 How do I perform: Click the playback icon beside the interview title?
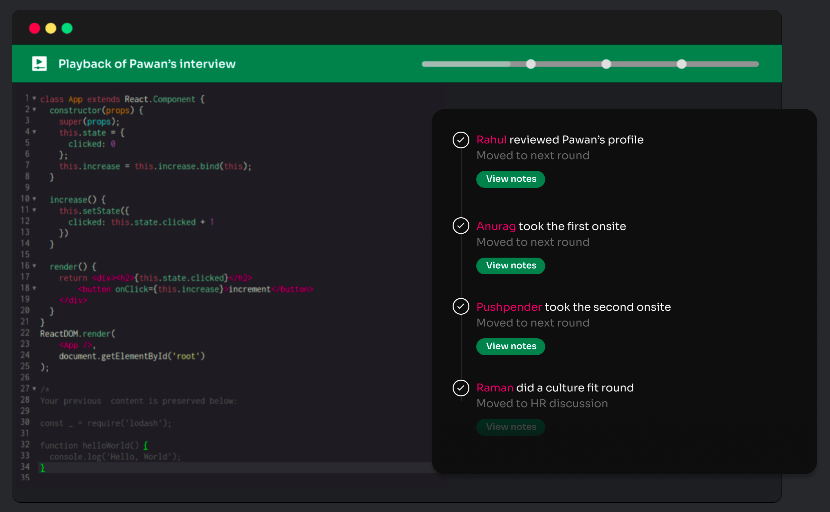click(39, 64)
